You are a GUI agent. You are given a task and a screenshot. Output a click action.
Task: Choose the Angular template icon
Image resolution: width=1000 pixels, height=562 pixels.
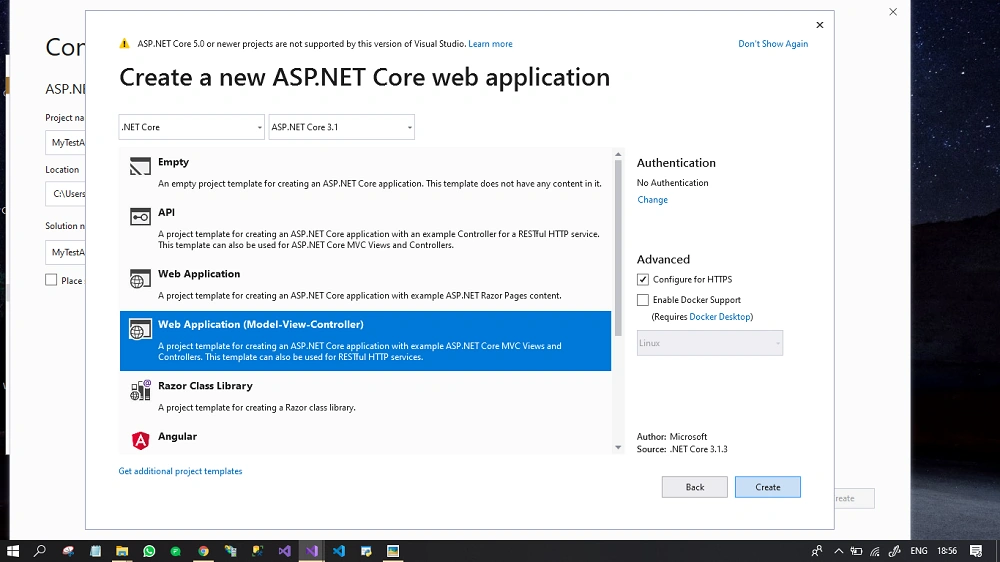tap(140, 440)
